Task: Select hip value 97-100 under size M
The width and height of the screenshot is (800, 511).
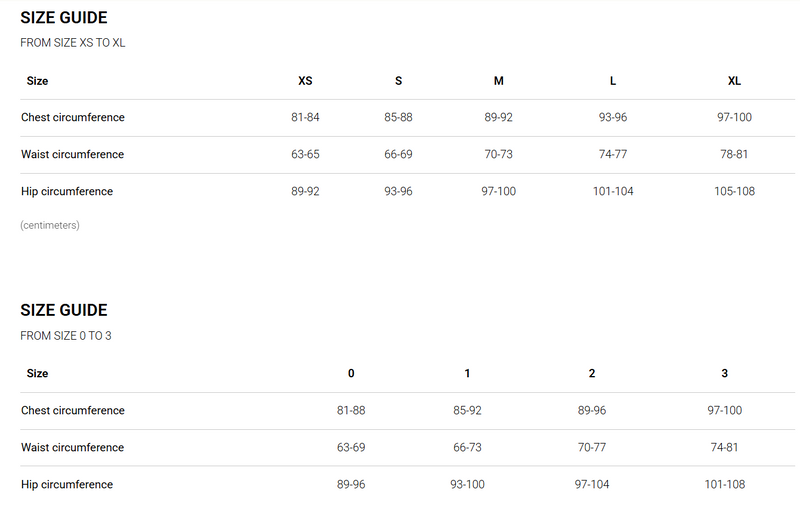Action: tap(498, 192)
